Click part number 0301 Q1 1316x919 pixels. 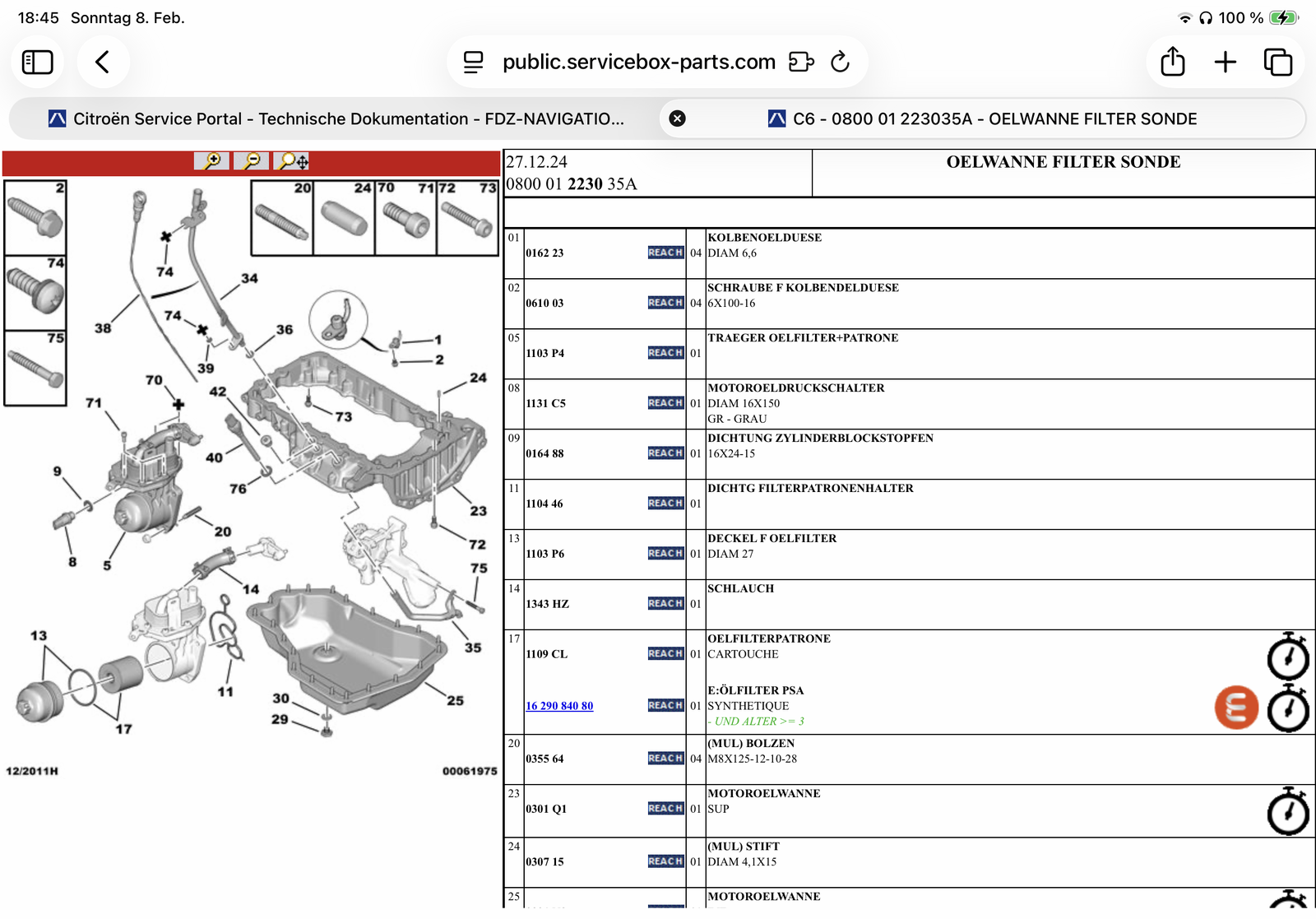tap(546, 810)
